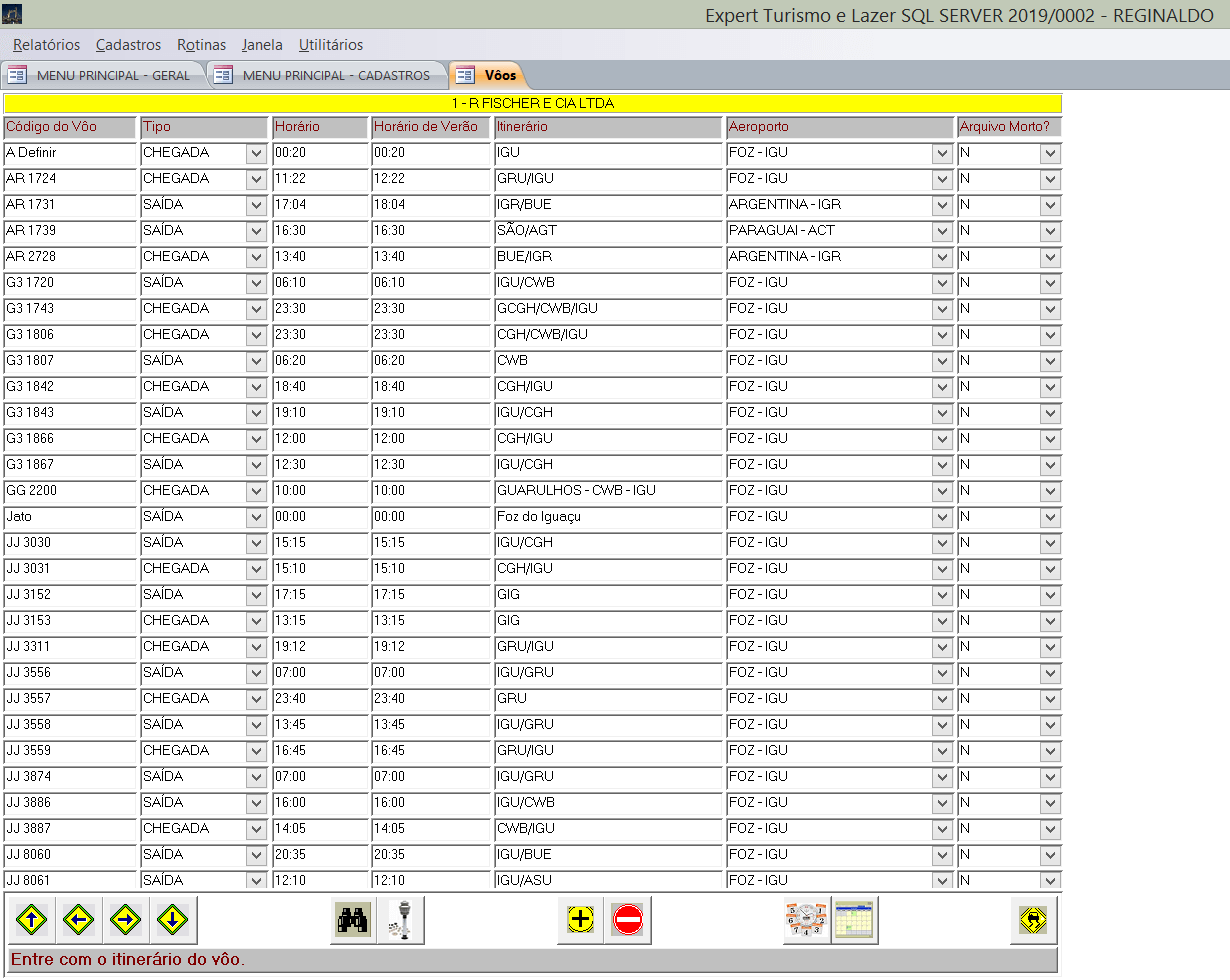Click the control tower icon
1230x980 pixels.
pos(402,919)
